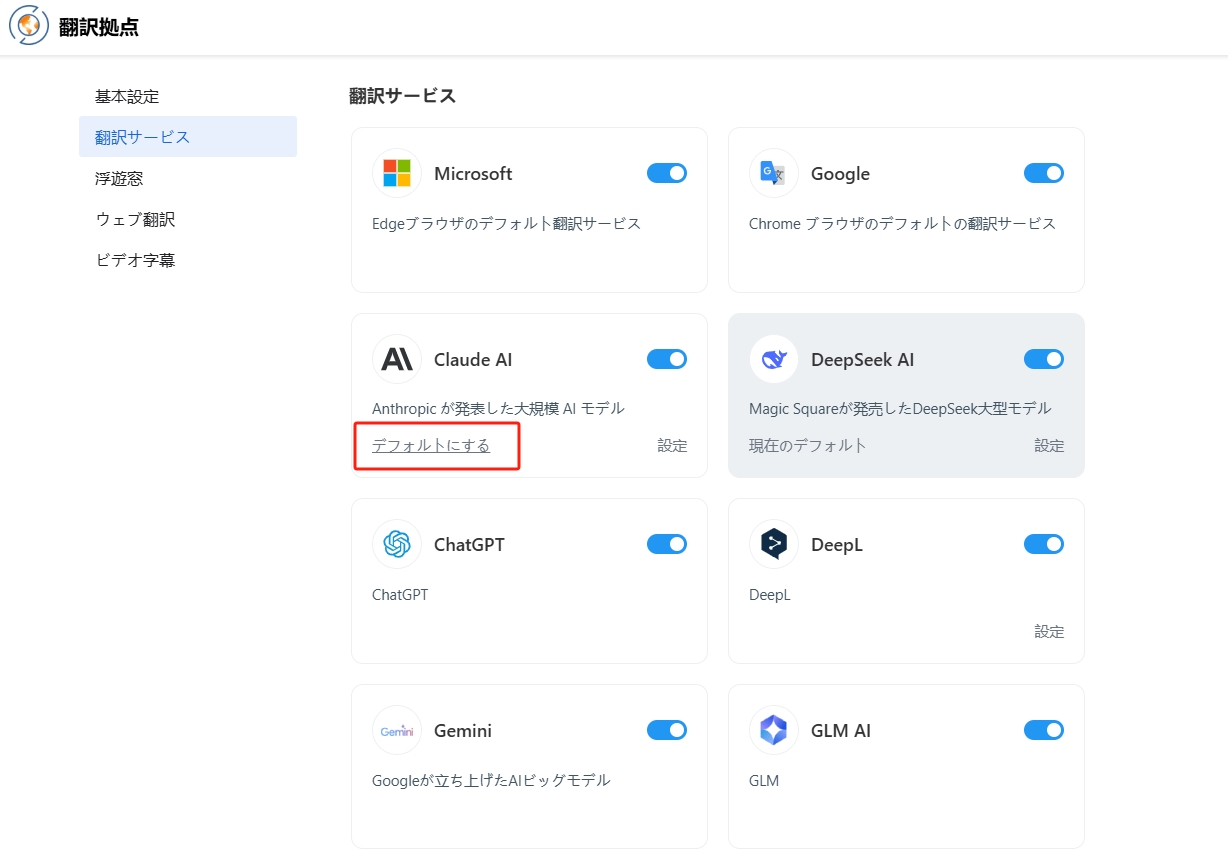Go to the 浮遊窓 settings section
This screenshot has height=866, width=1228.
pos(188,178)
